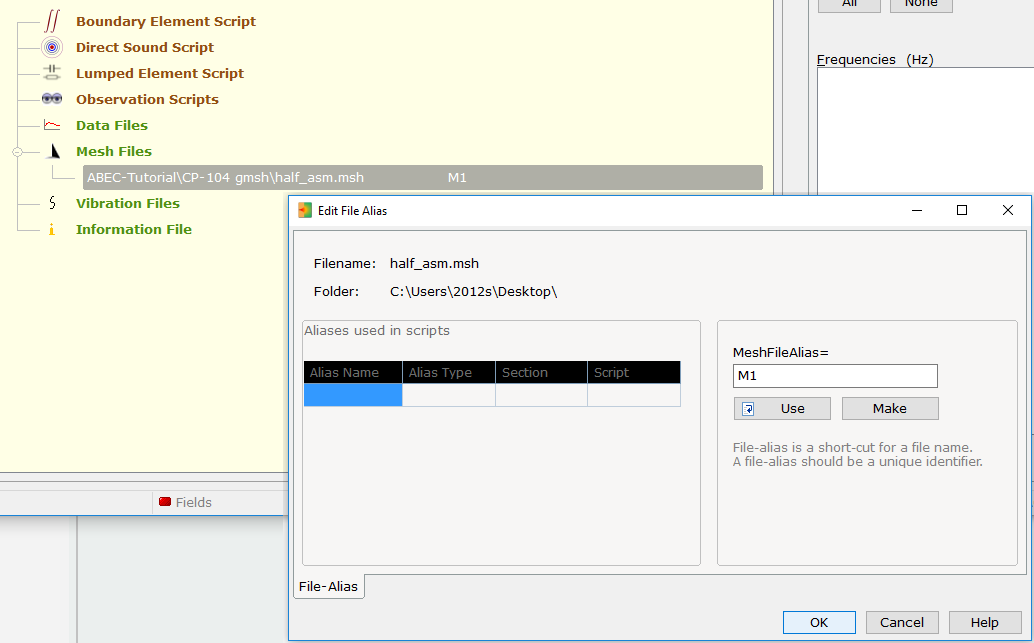The image size is (1034, 643).
Task: Cancel the Edit File Alias dialog
Action: (x=902, y=622)
